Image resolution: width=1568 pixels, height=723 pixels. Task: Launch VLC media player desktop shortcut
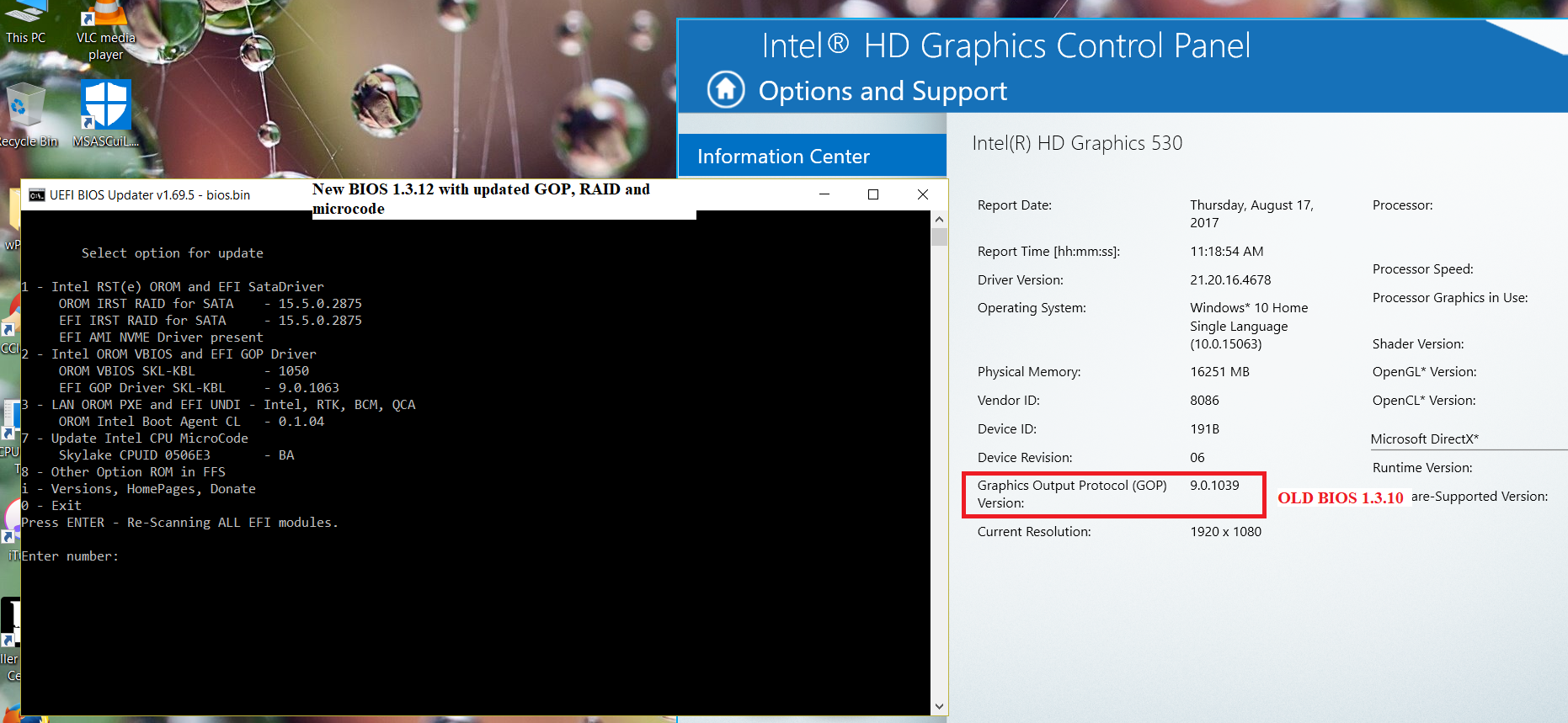[105, 31]
